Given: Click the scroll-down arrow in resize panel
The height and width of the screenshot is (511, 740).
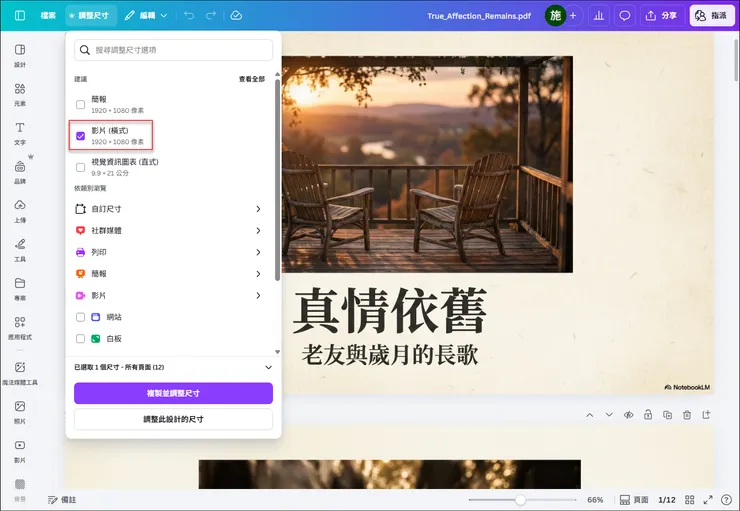Looking at the screenshot, I should click(278, 352).
